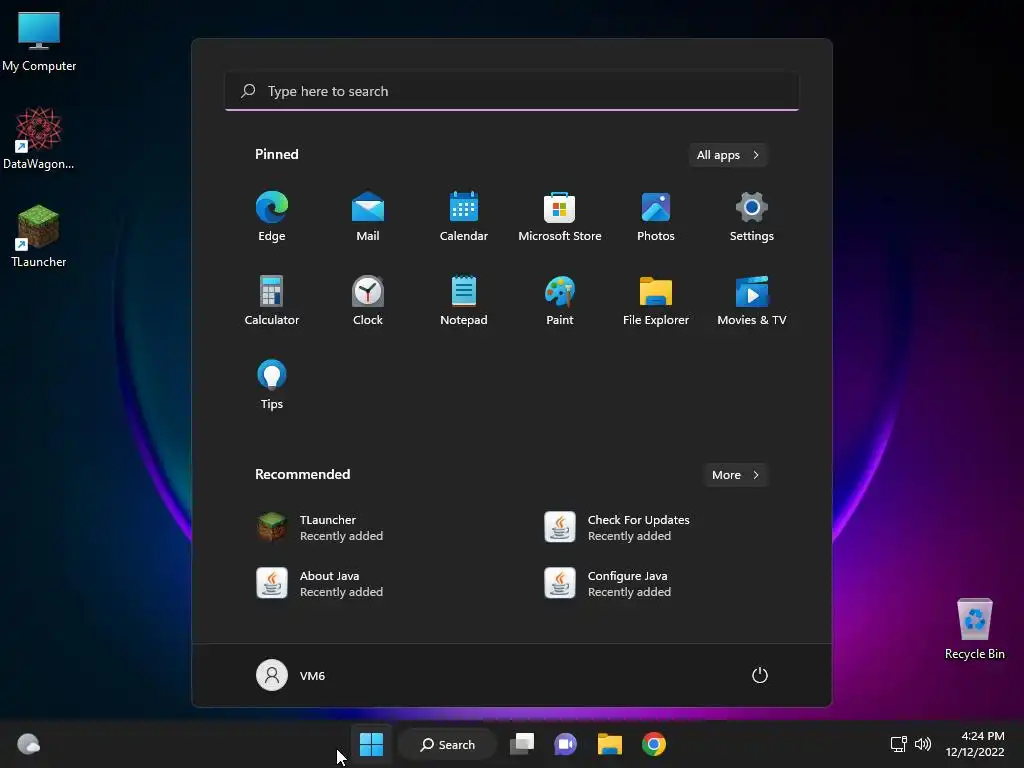Open the Calculator app
1024x768 pixels.
pyautogui.click(x=272, y=300)
